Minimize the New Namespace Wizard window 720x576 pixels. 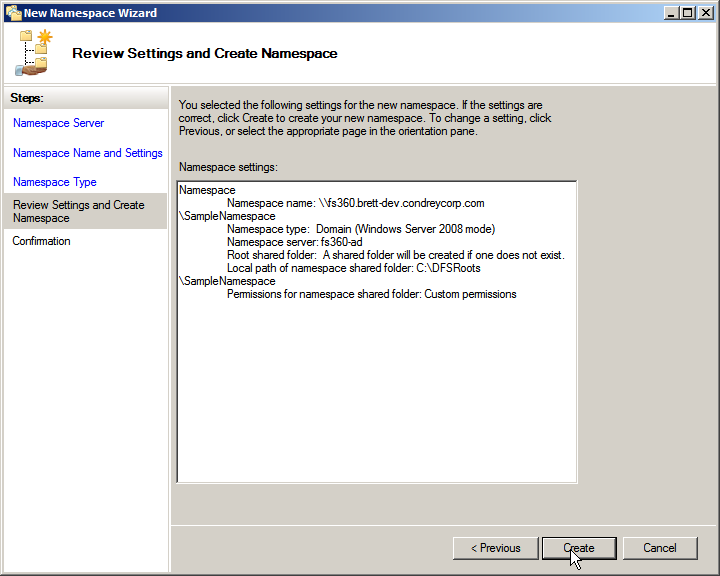pyautogui.click(x=671, y=13)
